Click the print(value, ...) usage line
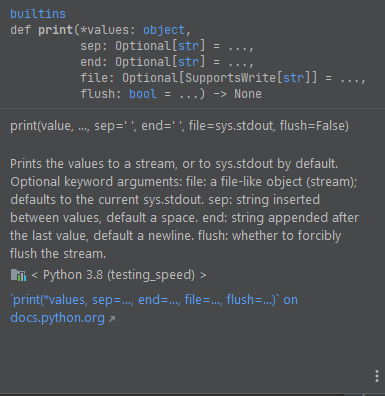The image size is (385, 396). pos(179,126)
